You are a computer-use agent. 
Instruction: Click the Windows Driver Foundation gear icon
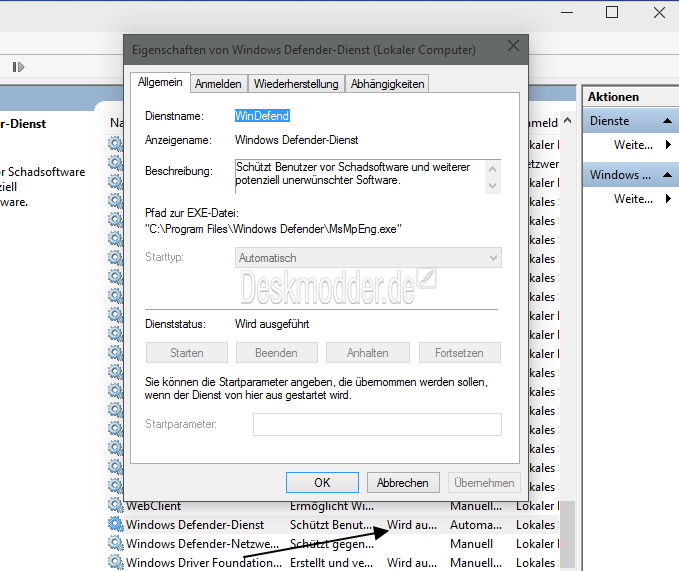click(115, 562)
